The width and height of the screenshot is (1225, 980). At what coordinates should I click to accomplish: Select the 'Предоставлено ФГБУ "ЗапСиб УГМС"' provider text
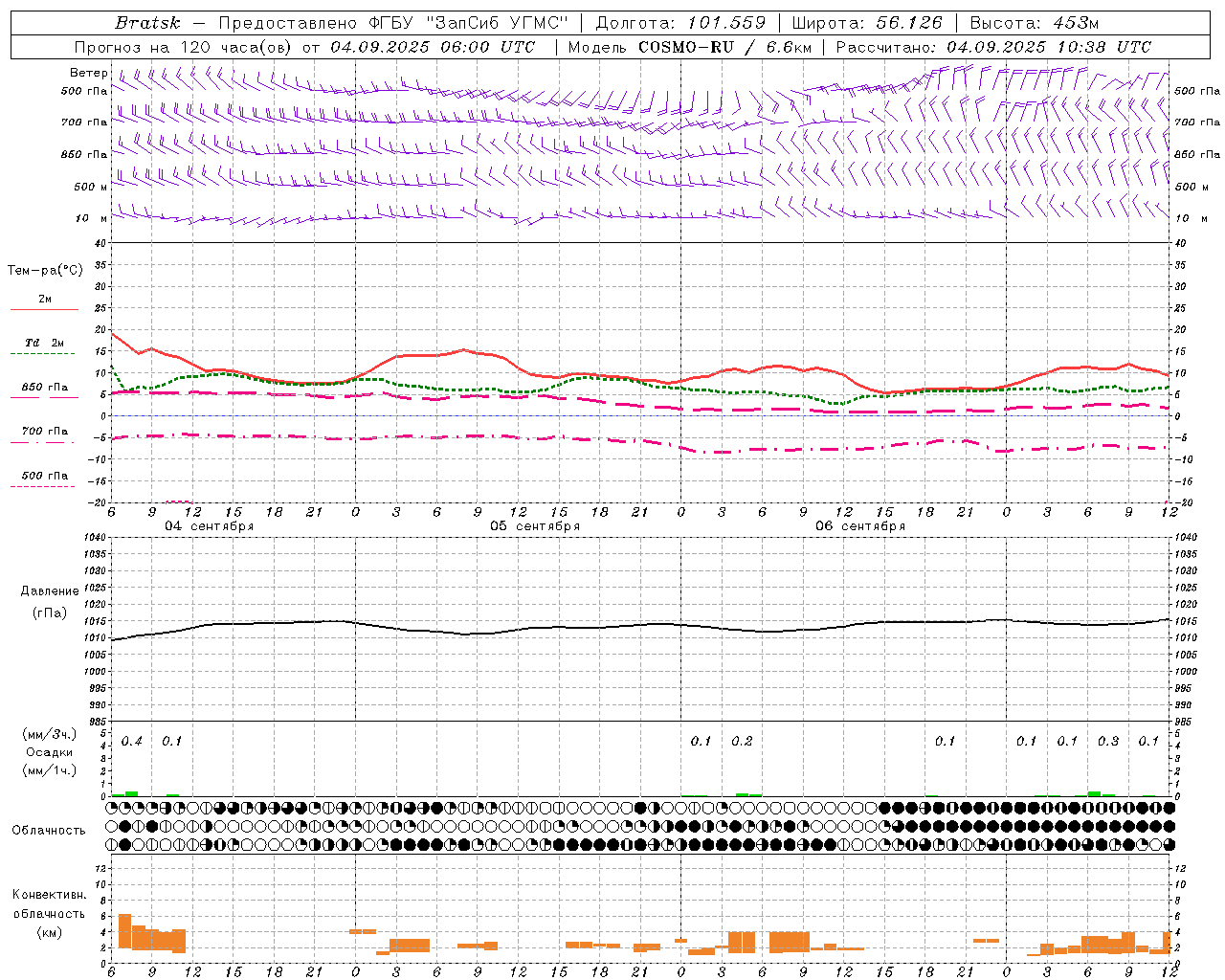[393, 23]
